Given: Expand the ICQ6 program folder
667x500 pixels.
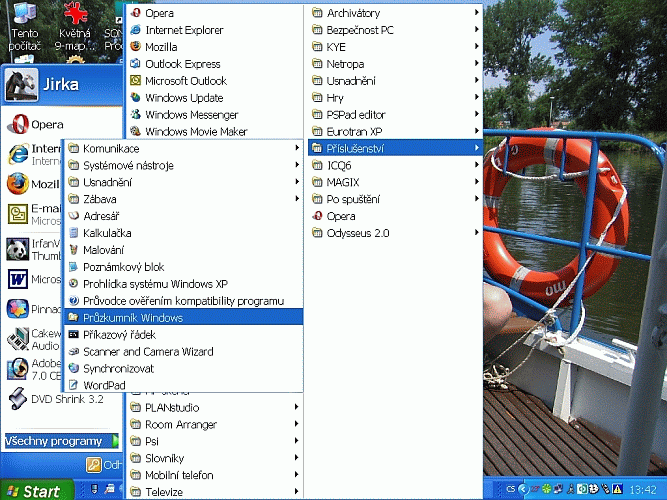Looking at the screenshot, I should coord(395,165).
